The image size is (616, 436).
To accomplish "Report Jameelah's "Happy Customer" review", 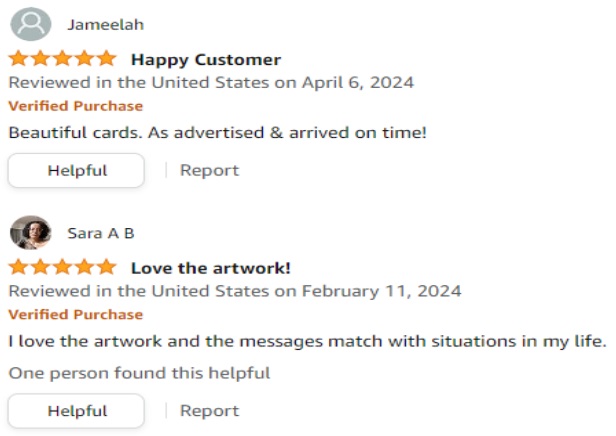I will [x=209, y=170].
